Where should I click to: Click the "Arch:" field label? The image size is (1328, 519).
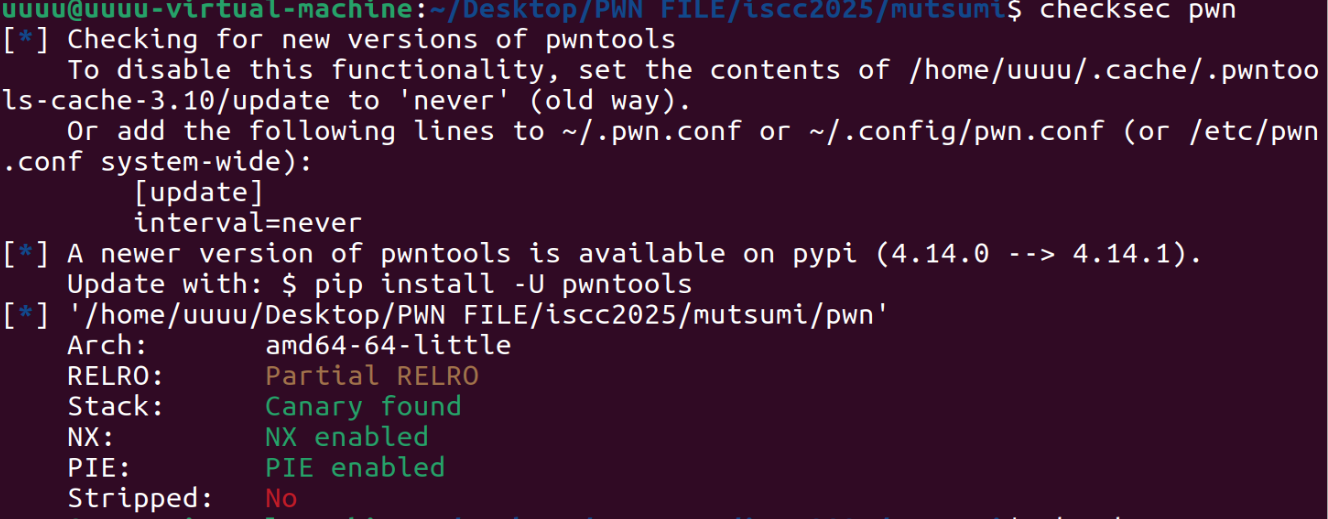tap(107, 345)
